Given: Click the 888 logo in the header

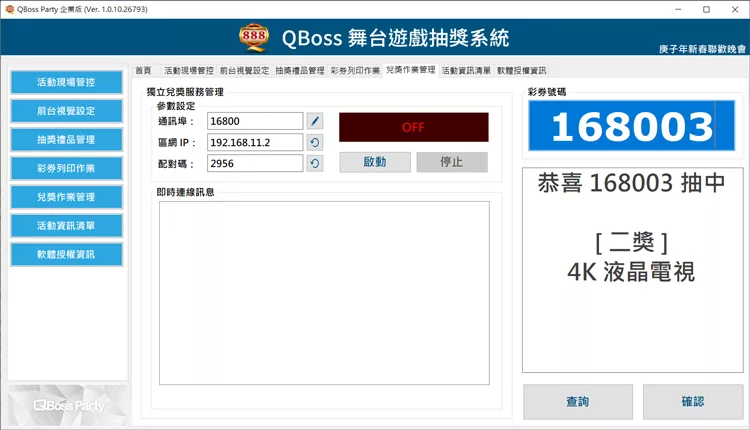Looking at the screenshot, I should [x=255, y=38].
